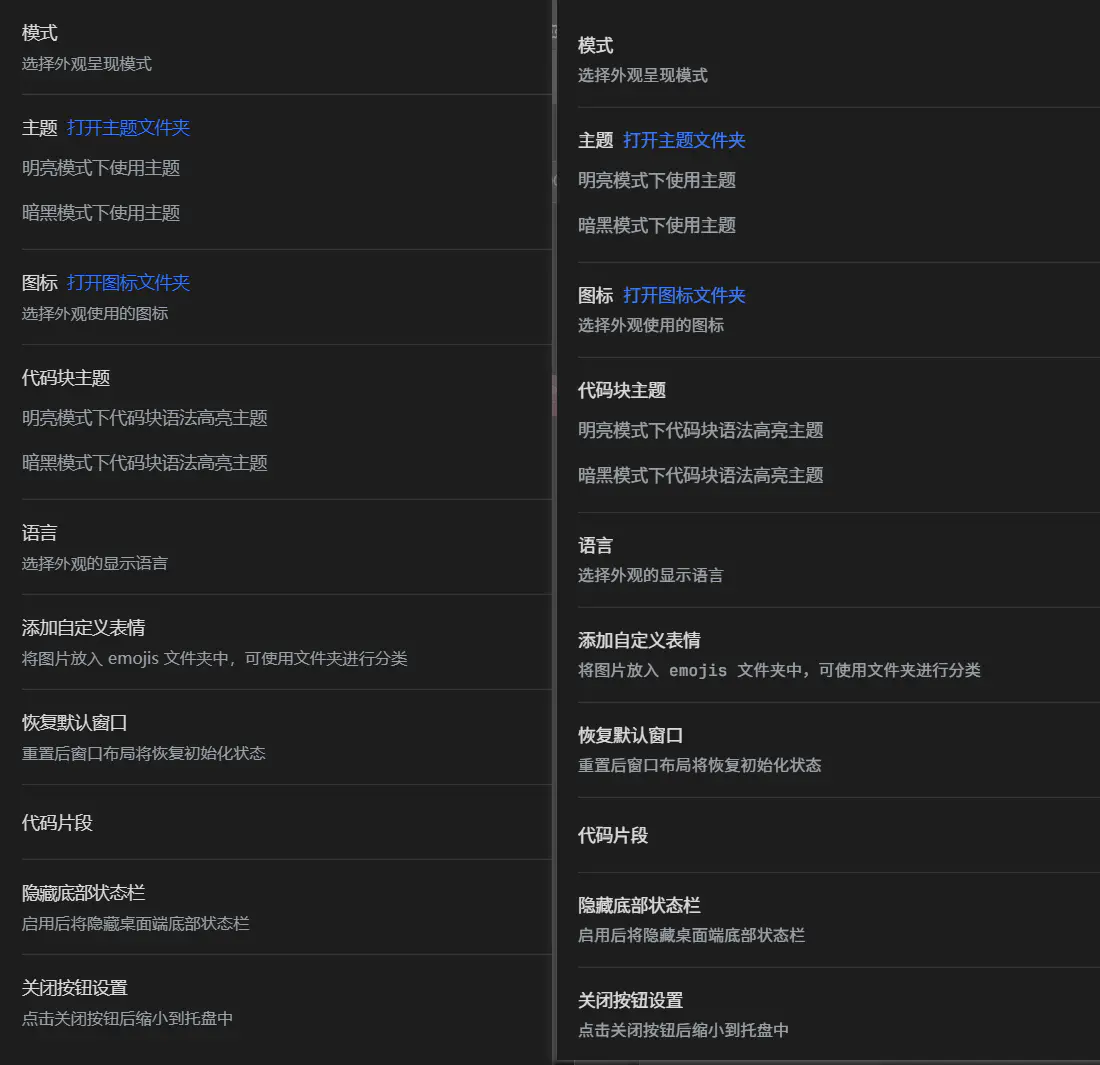Click the 主题 theme section heading

[x=39, y=127]
